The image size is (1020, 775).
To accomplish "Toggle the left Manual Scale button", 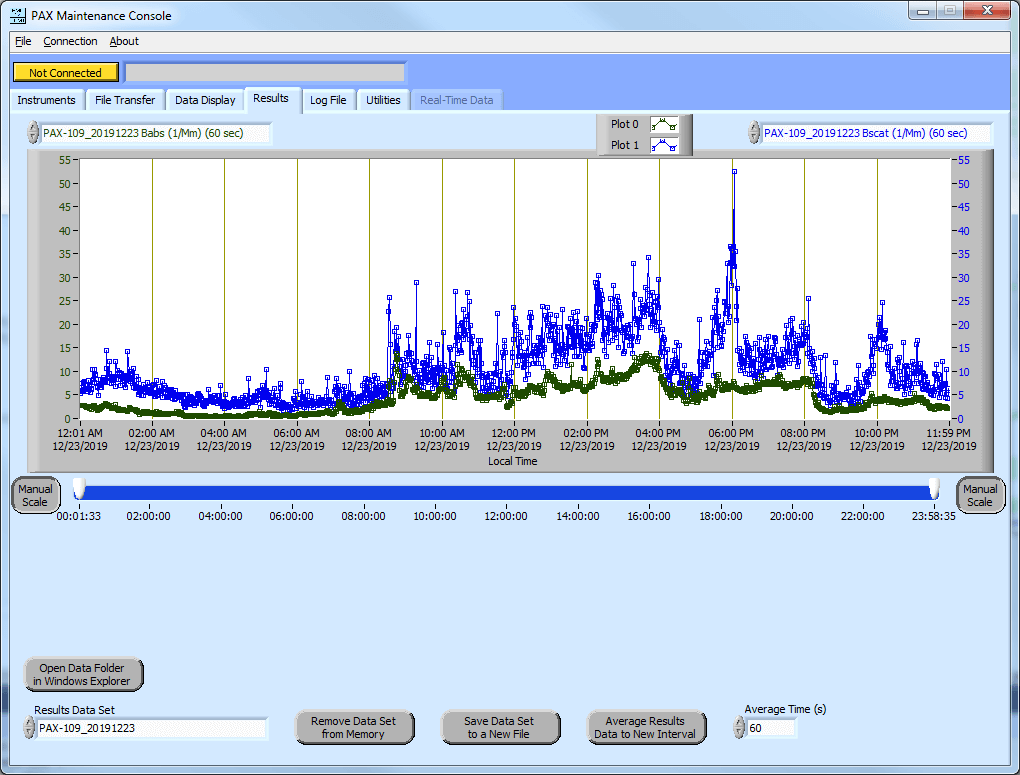I will click(x=36, y=495).
